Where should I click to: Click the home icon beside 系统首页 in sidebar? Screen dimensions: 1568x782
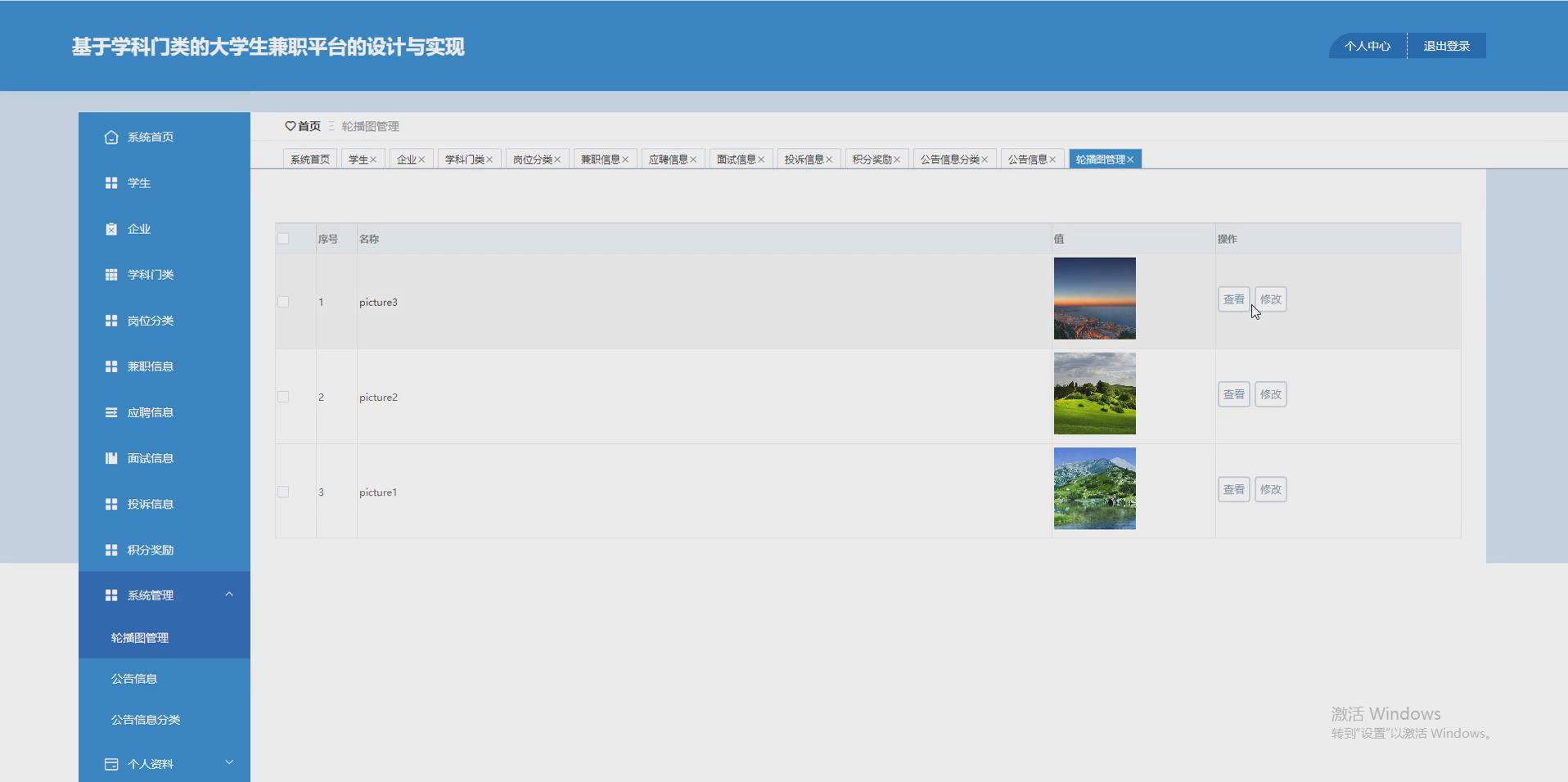pos(111,137)
